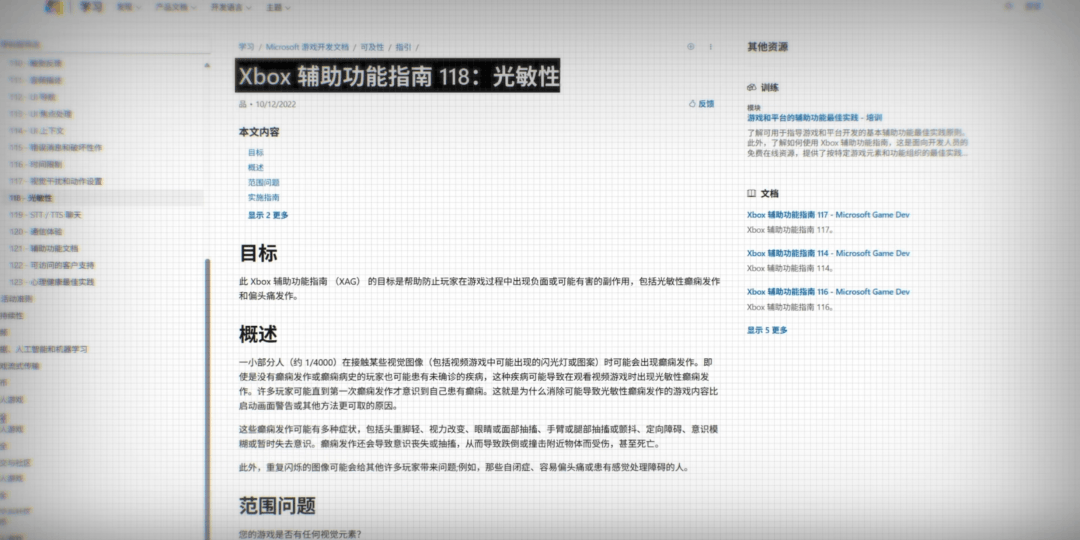Viewport: 1080px width, 540px height.
Task: Open Xbox 辅助功能指南 117 document link
Action: (x=828, y=215)
